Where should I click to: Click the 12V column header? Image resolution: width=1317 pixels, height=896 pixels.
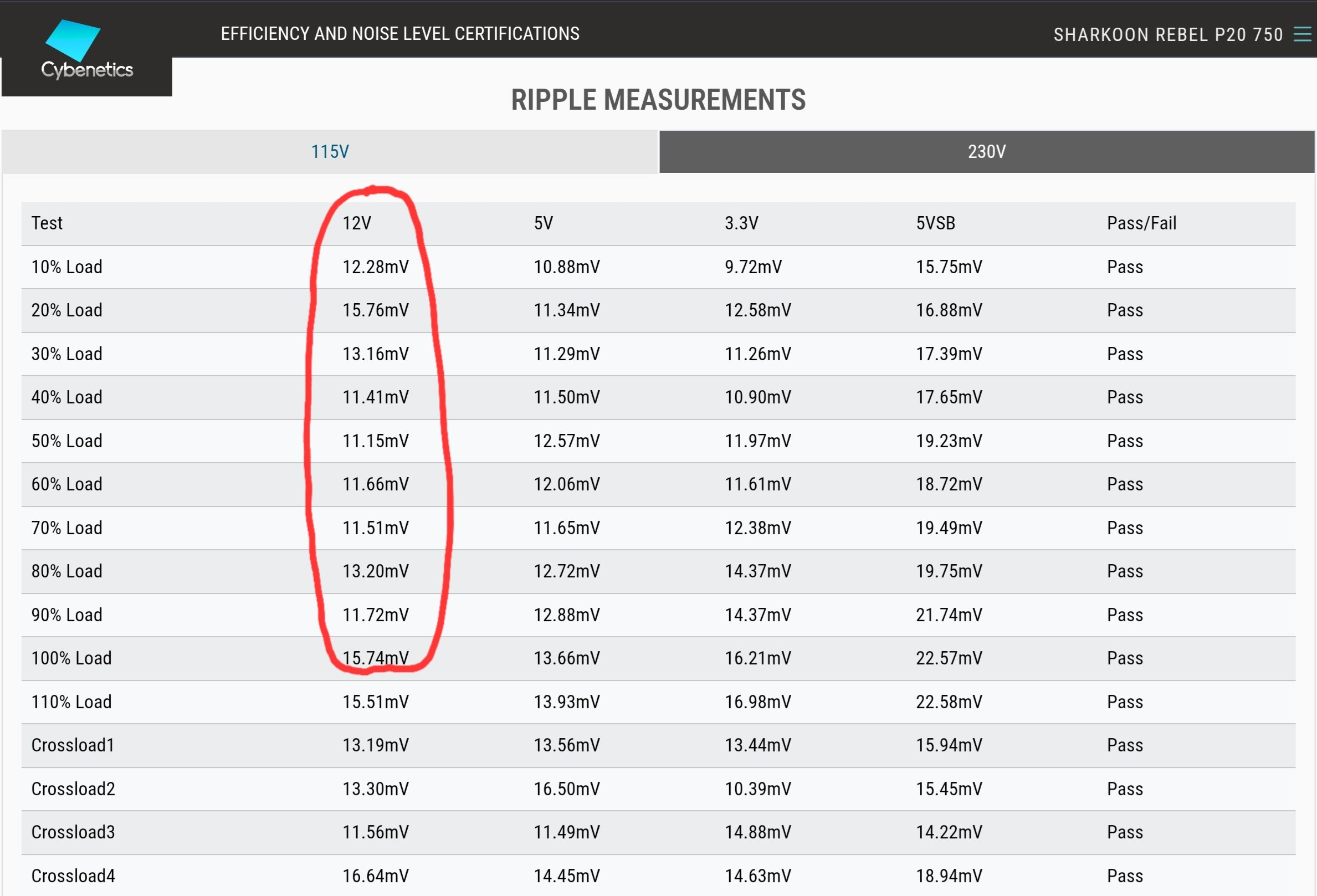click(x=356, y=223)
